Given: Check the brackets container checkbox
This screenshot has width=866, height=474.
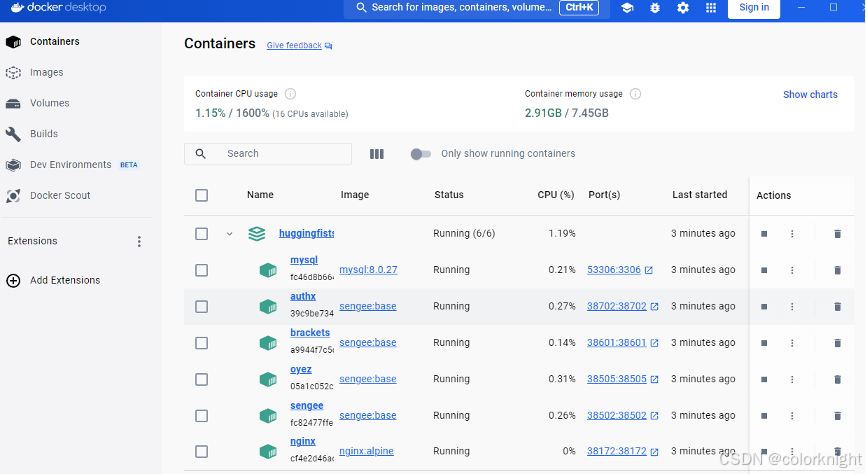Looking at the screenshot, I should (202, 343).
